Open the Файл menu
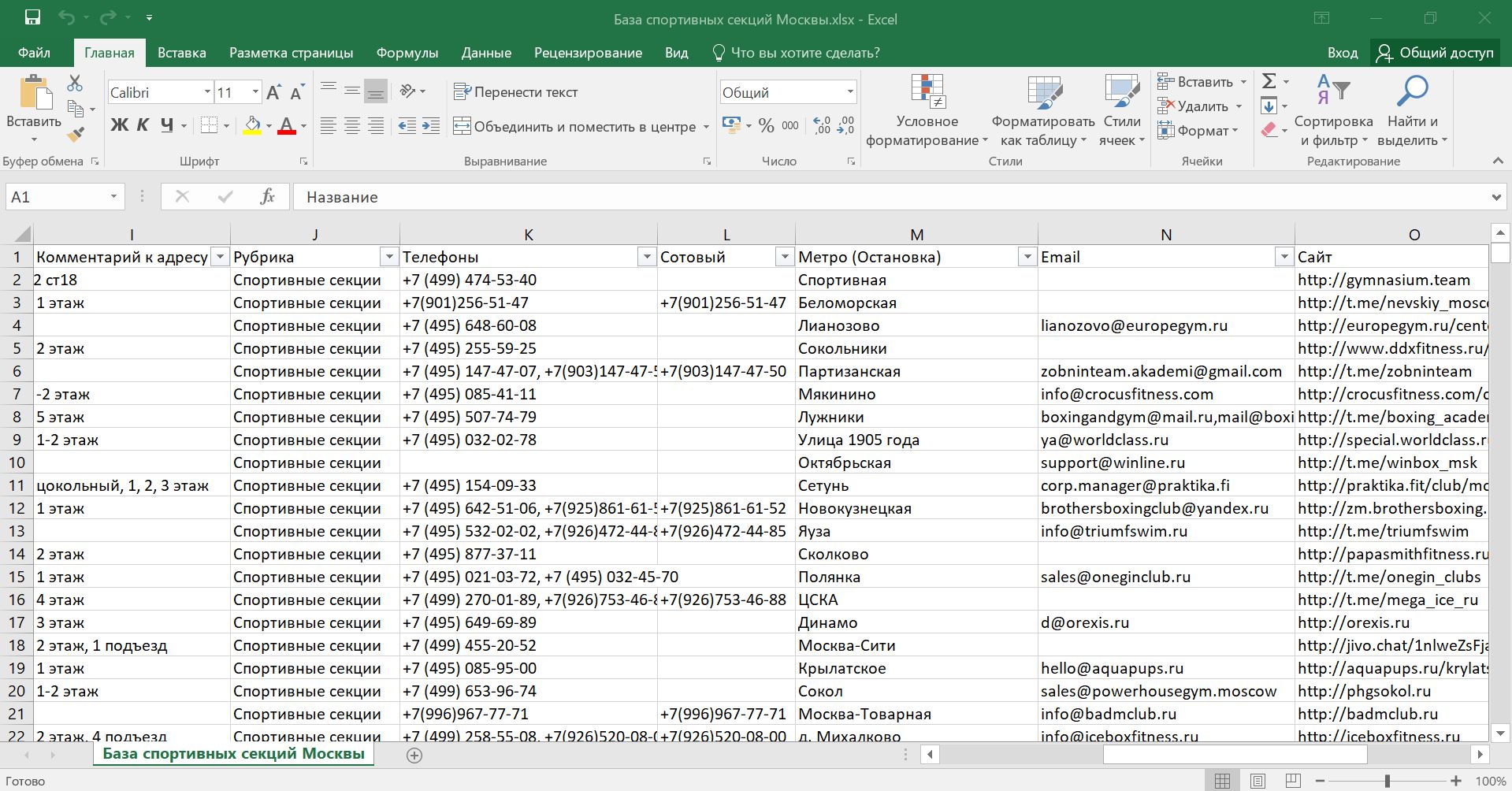 tap(34, 53)
